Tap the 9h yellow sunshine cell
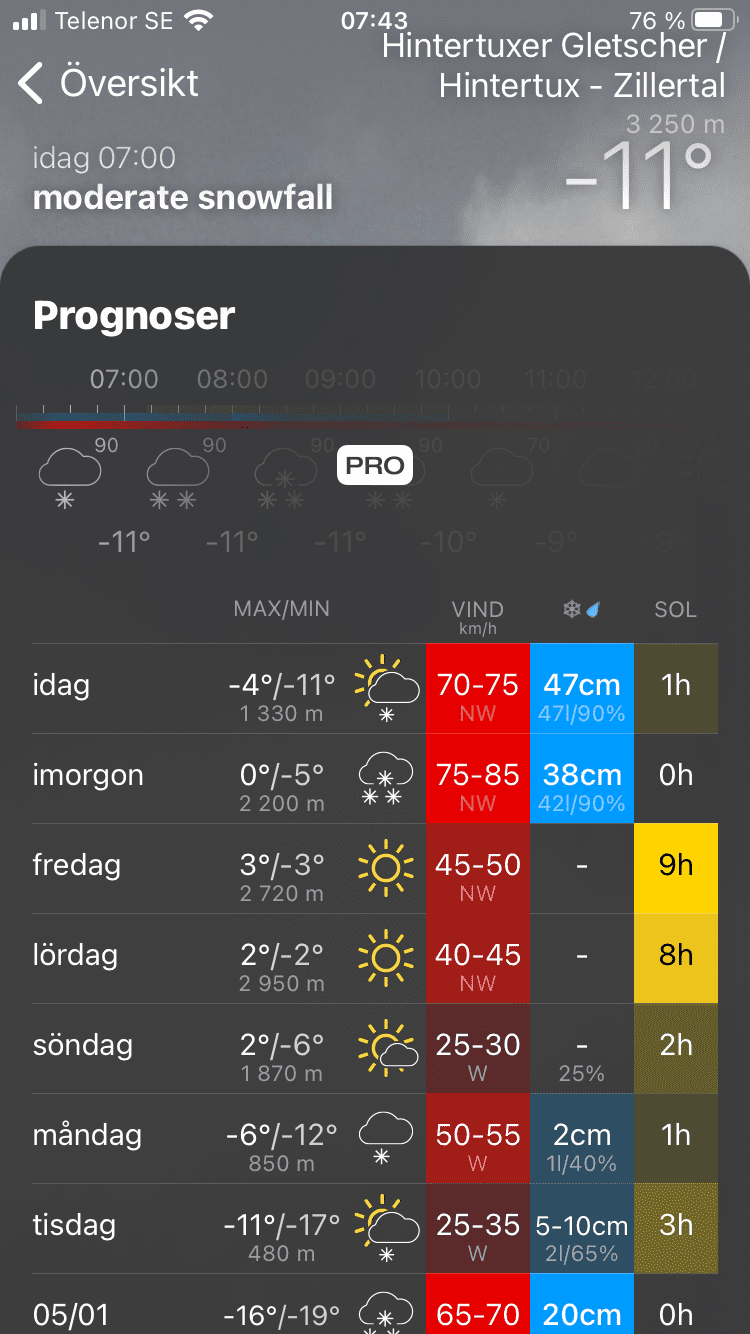Viewport: 750px width, 1334px height. point(675,868)
